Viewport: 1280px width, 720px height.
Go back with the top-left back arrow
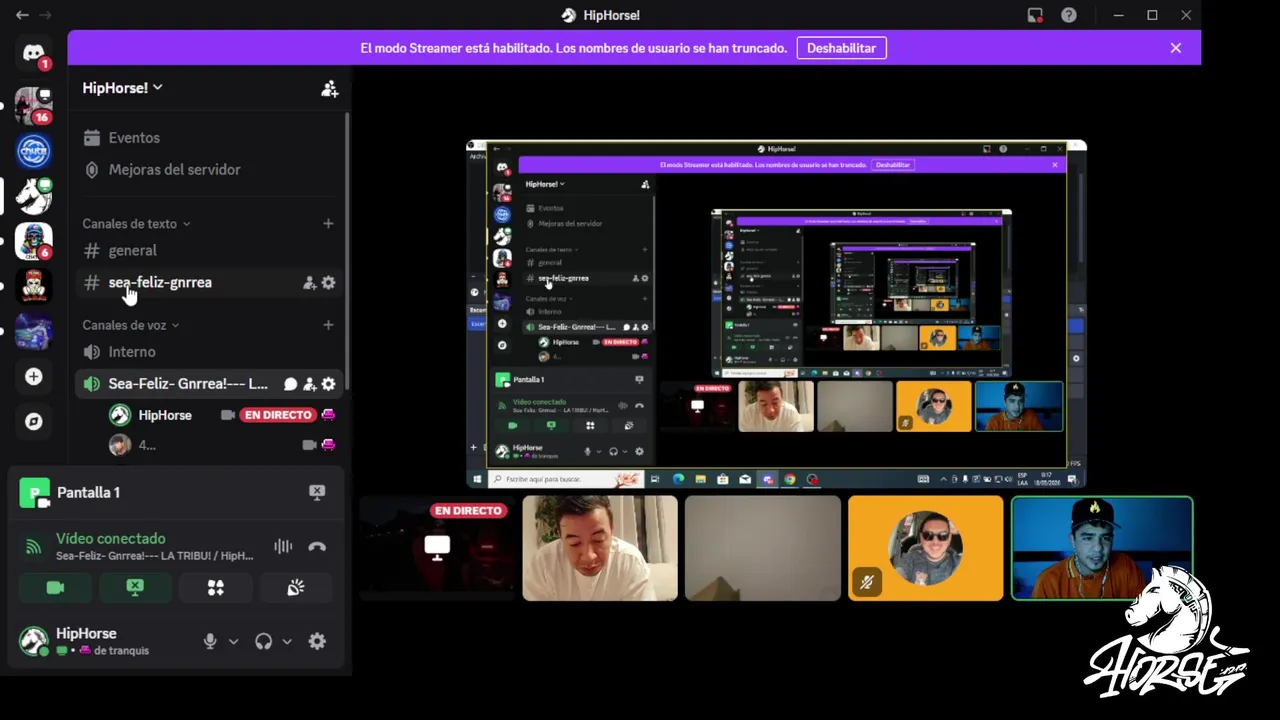coord(22,15)
